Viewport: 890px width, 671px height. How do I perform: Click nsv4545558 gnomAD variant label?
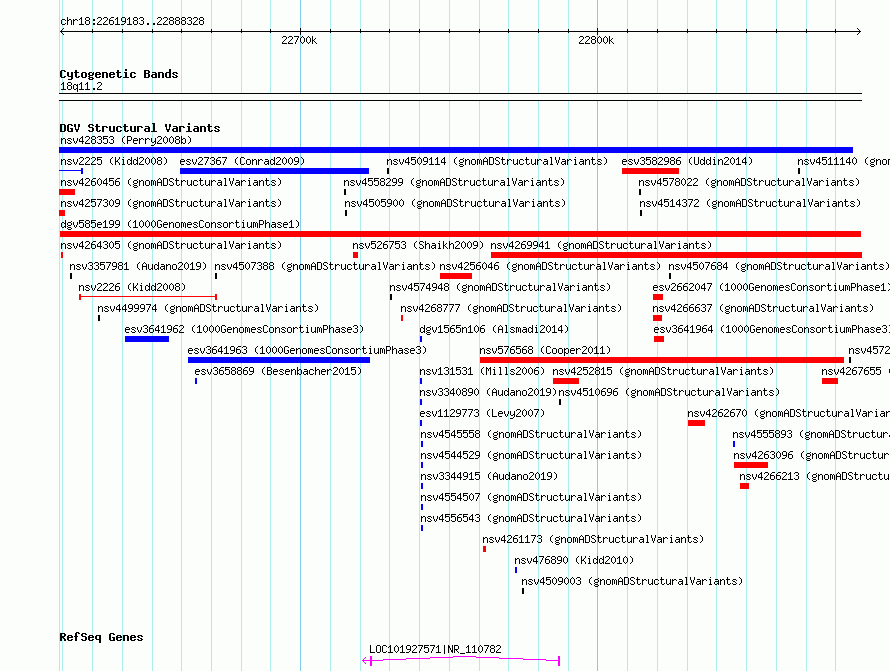[x=531, y=434]
